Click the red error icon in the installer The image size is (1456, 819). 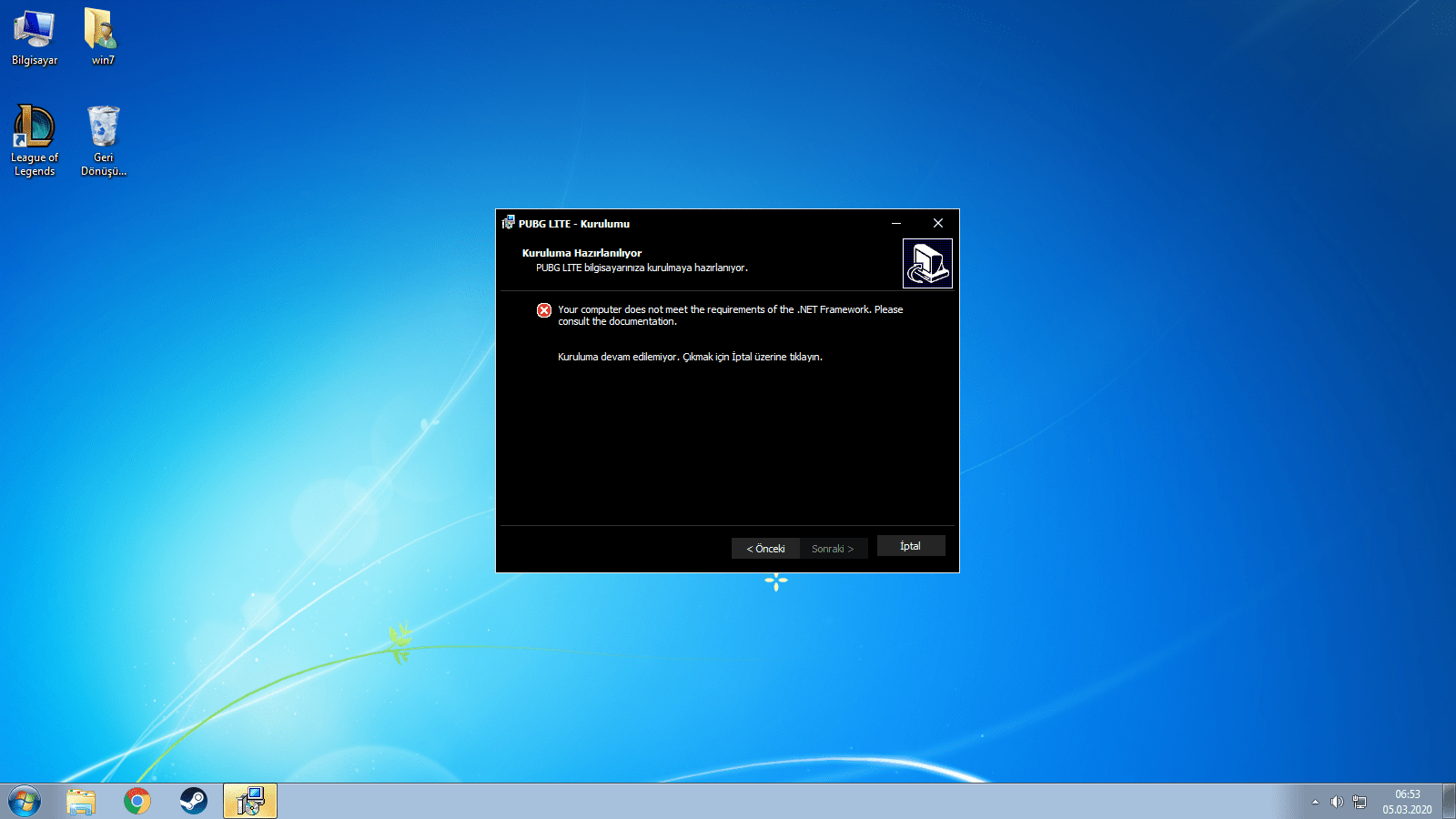click(x=544, y=310)
